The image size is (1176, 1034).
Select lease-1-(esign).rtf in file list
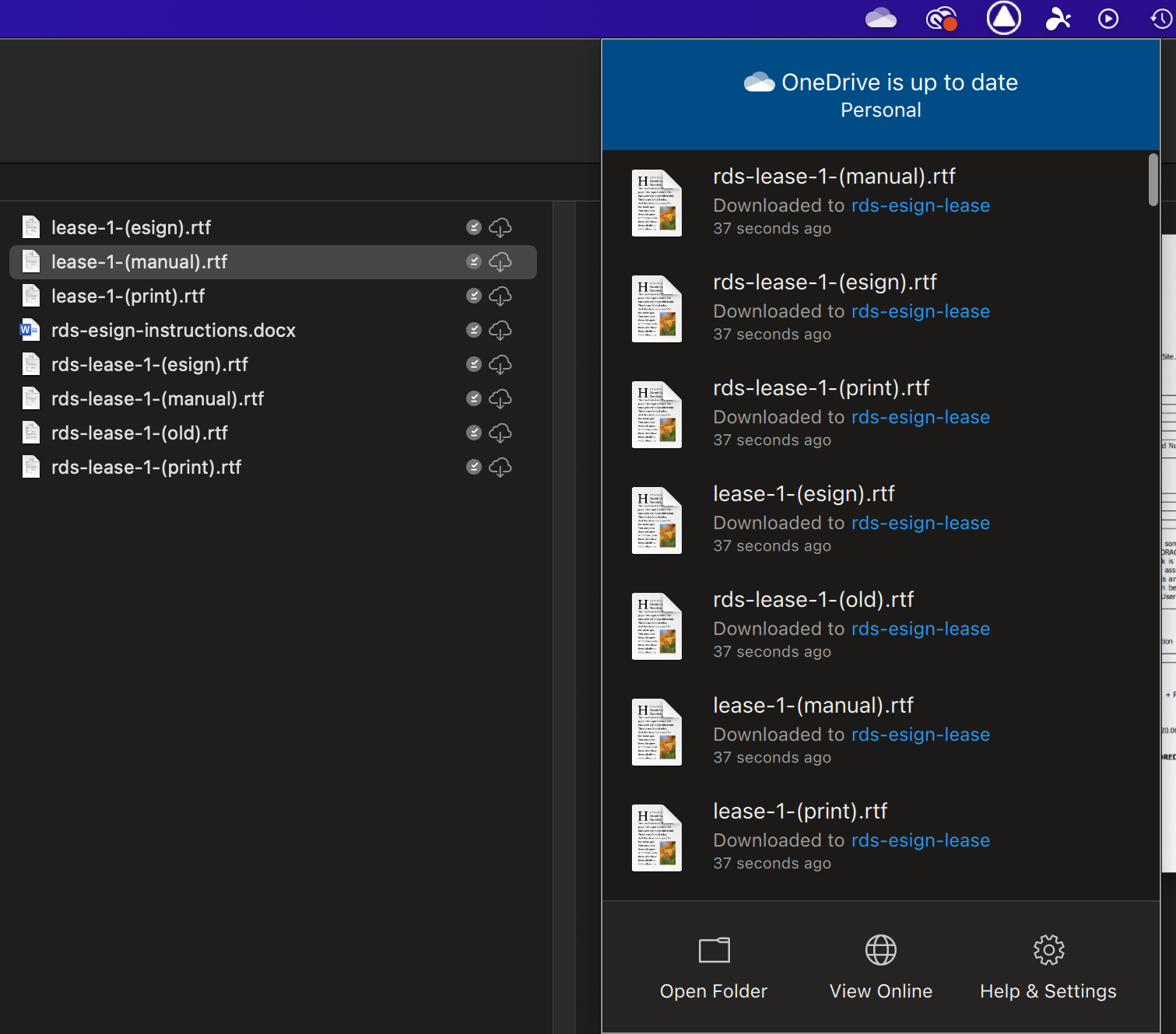tap(272, 227)
